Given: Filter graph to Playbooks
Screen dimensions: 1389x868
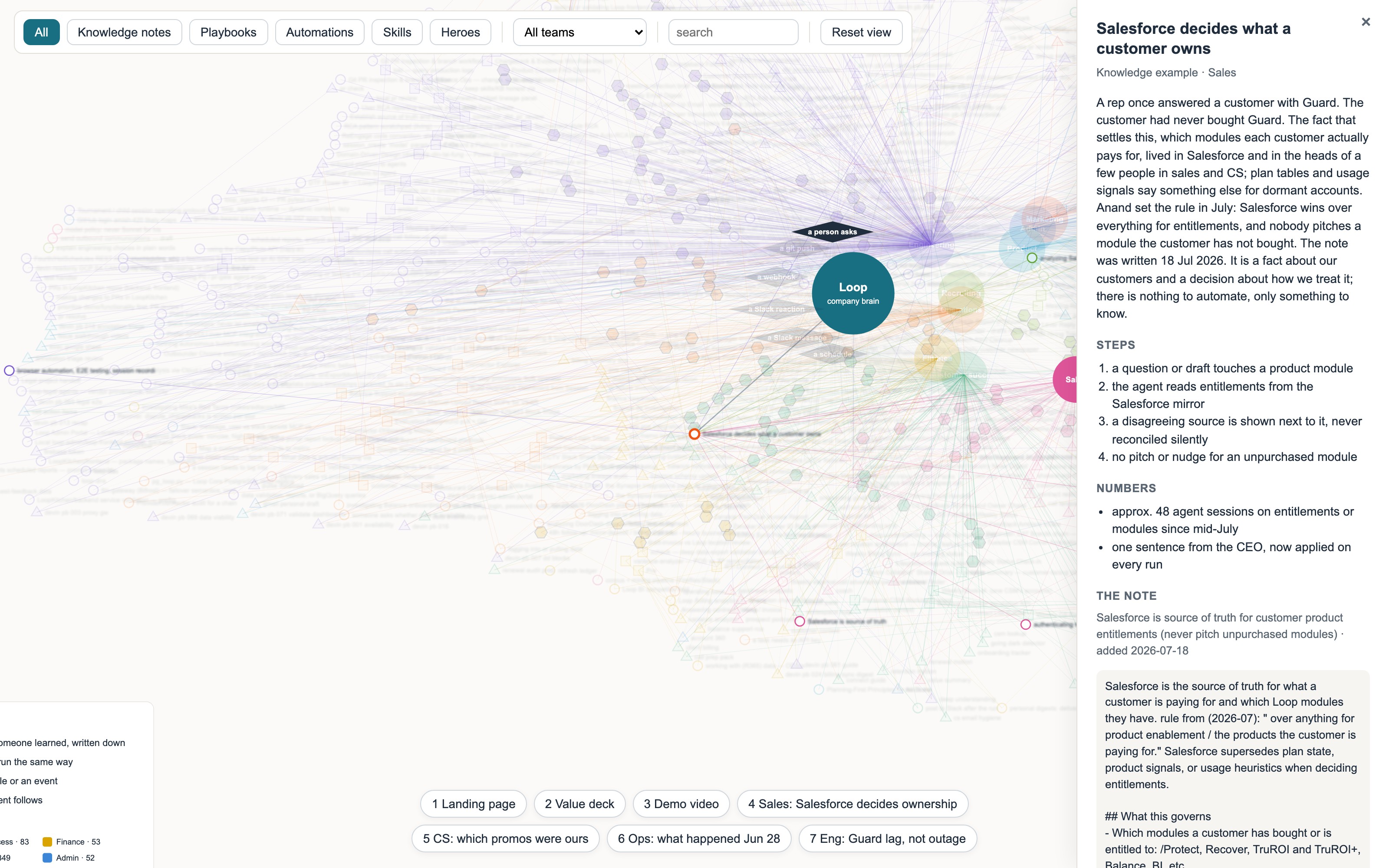Looking at the screenshot, I should [x=228, y=32].
